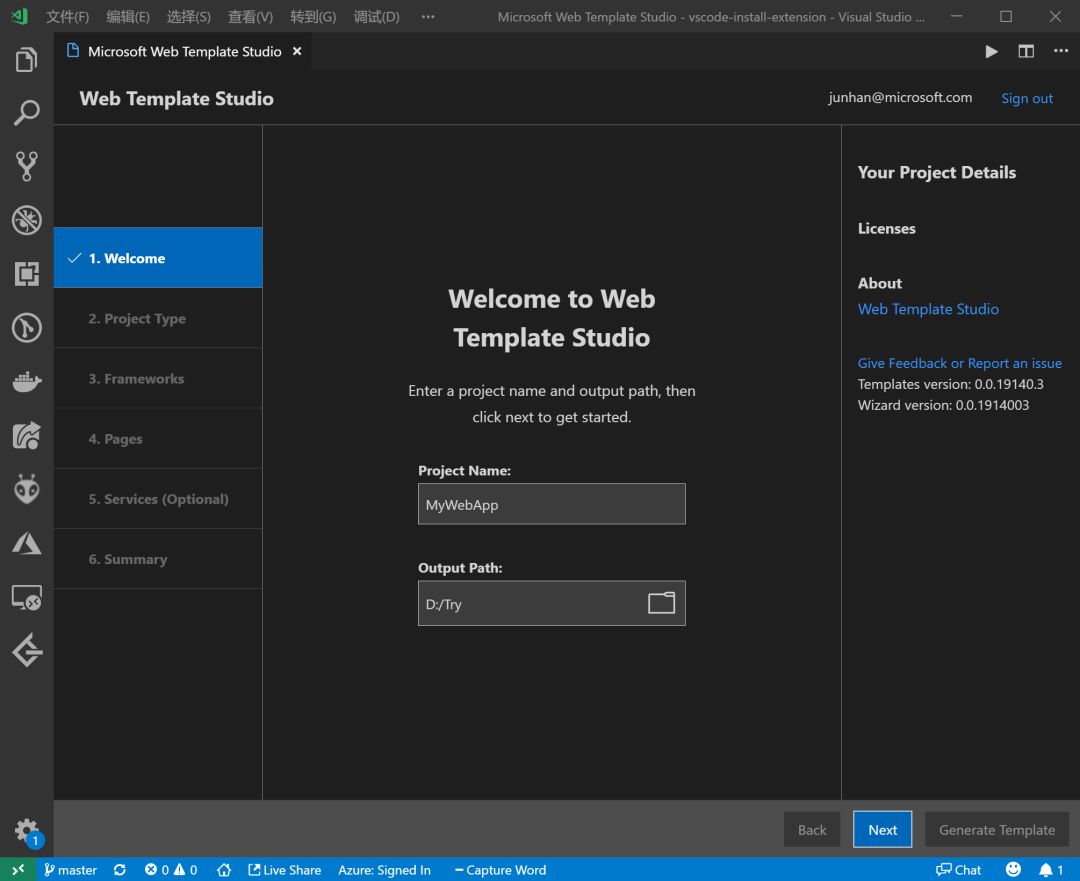Open the GitLens icon in activity bar

[x=26, y=650]
